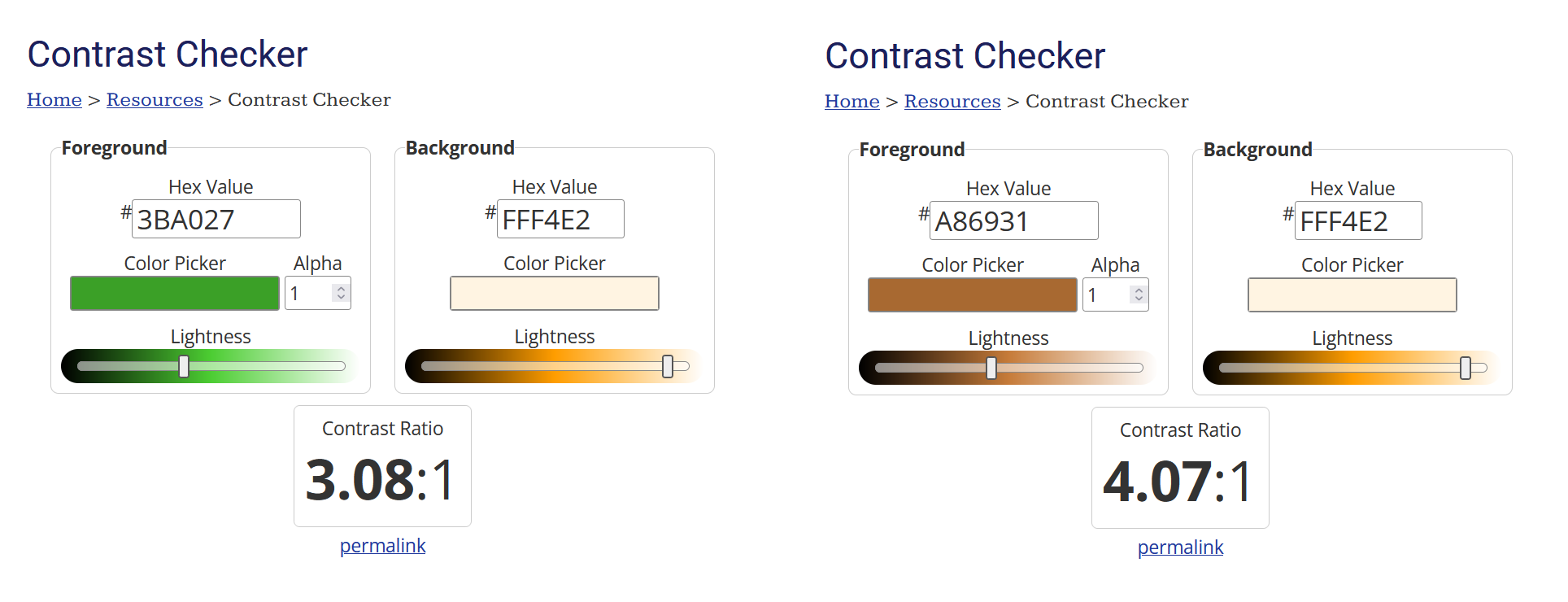Click the foreground hex field containing 3BA027

[216, 219]
